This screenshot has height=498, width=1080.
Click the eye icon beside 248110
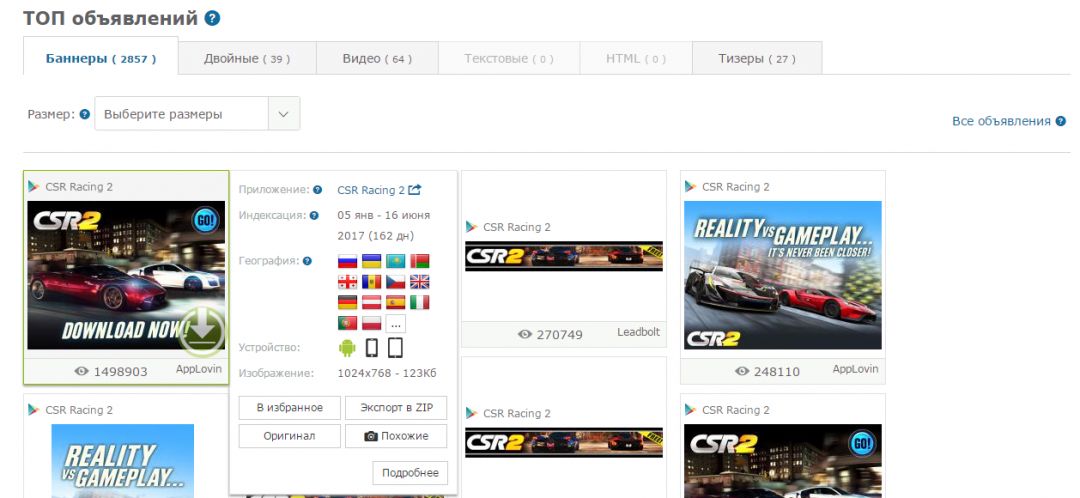742,371
